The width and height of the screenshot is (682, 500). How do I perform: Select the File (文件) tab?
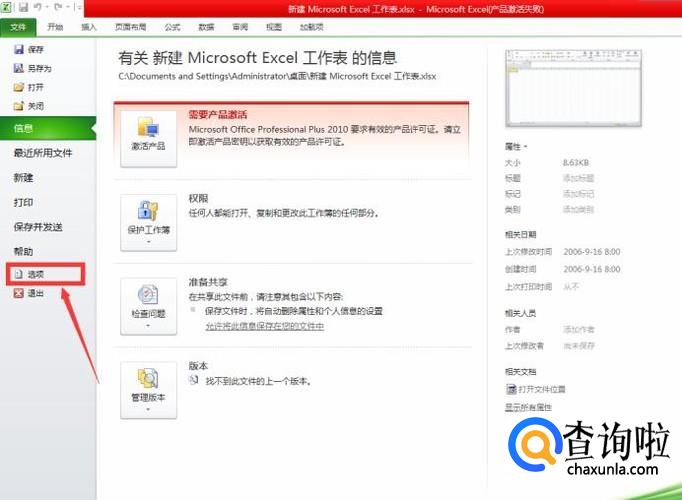coord(18,27)
